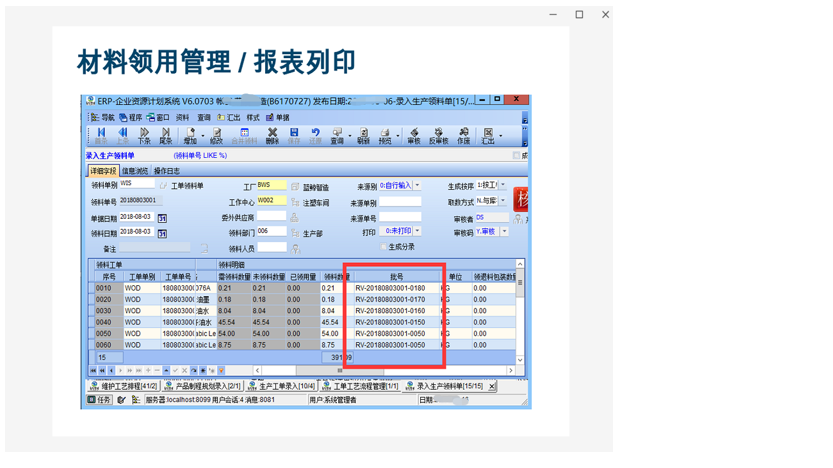The height and width of the screenshot is (468, 833).
Task: Click the 批号 column header
Action: 397,277
